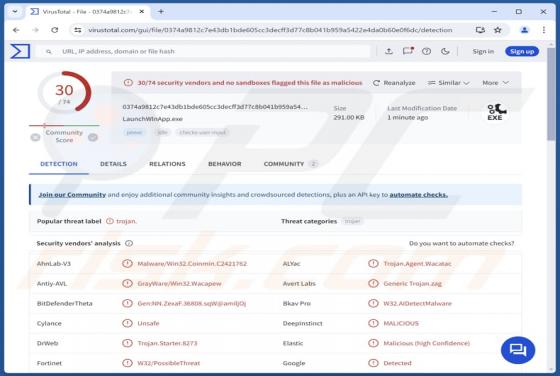Click the EXE file type icon

(496, 112)
